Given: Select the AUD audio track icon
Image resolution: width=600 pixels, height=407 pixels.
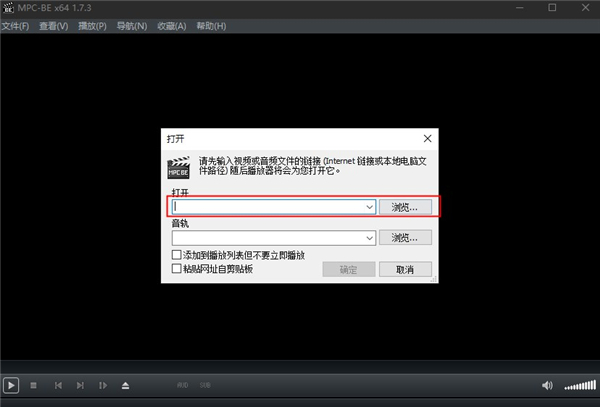Looking at the screenshot, I should 183,385.
